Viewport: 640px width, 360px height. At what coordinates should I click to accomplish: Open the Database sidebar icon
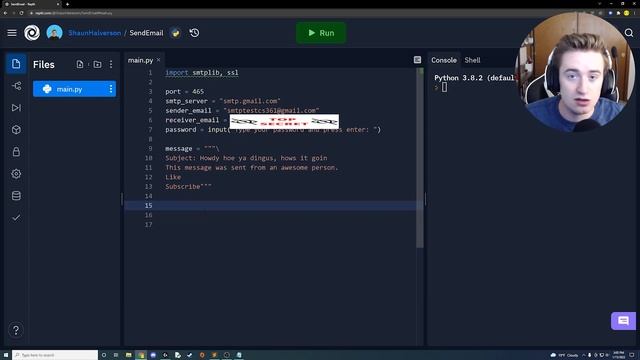point(16,196)
